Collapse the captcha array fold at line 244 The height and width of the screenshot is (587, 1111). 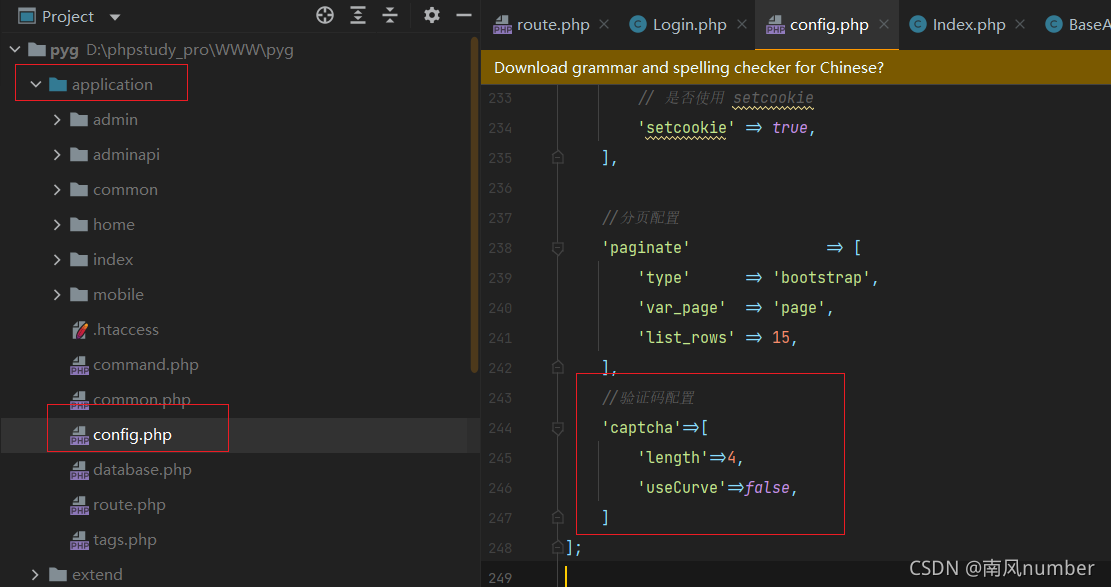point(558,427)
